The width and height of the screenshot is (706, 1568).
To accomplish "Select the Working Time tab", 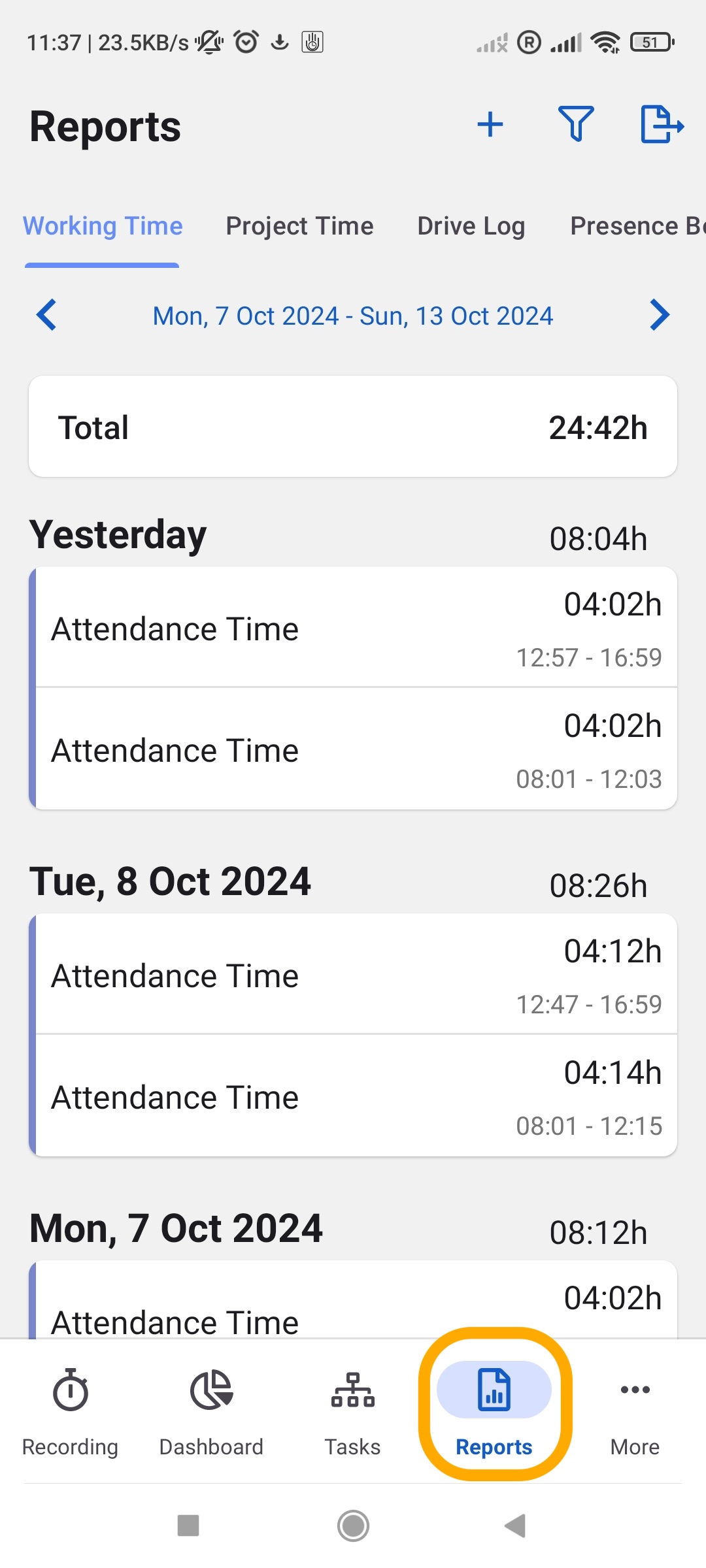I will click(103, 226).
